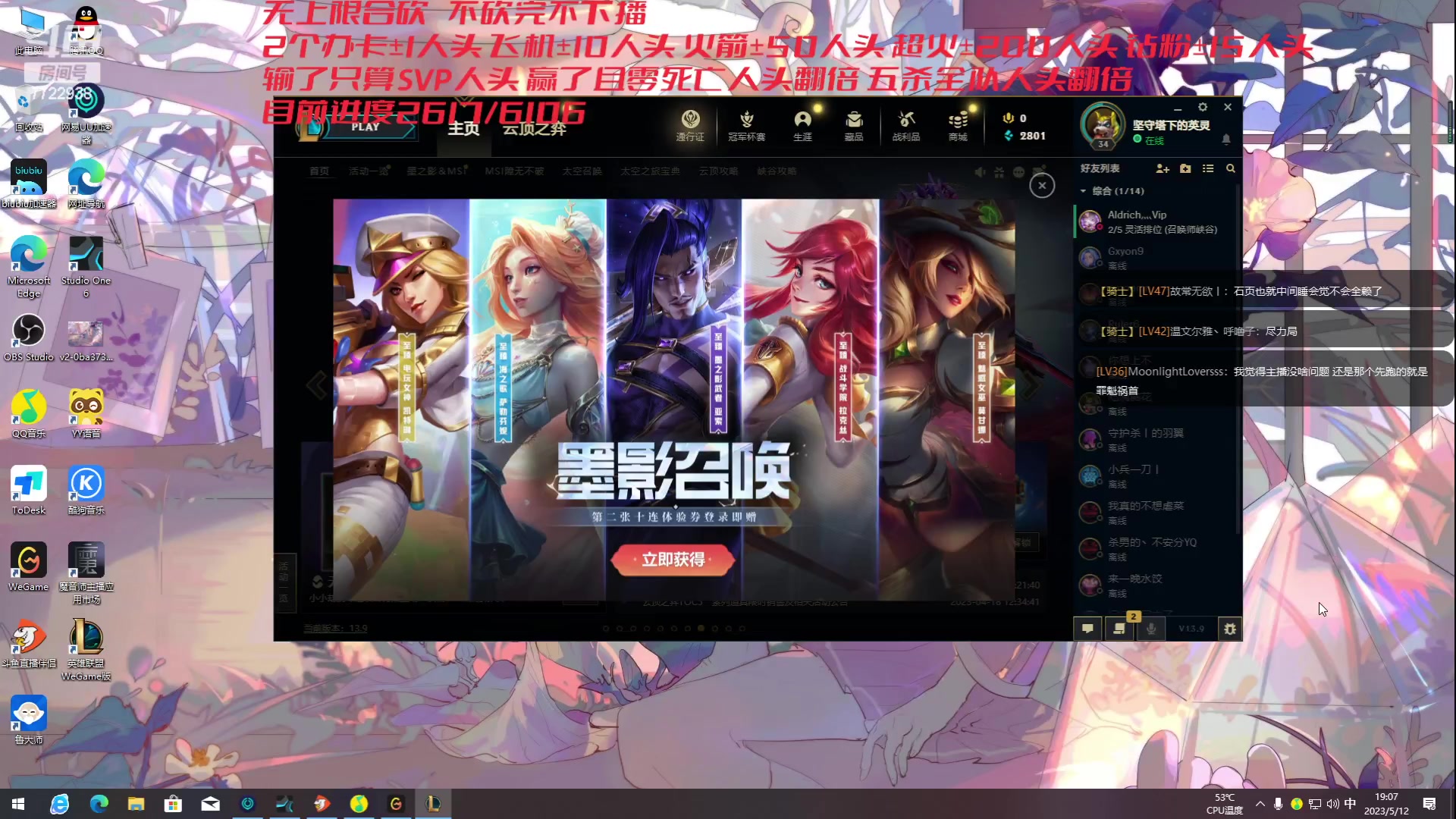The image size is (1456, 819).
Task: Select the 太空召唤 sub-tab
Action: tap(582, 171)
